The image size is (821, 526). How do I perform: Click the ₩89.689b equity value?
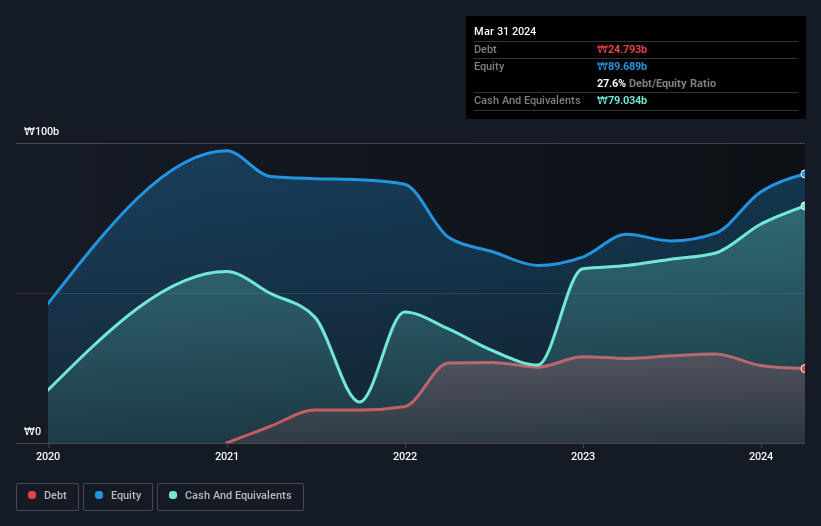622,66
